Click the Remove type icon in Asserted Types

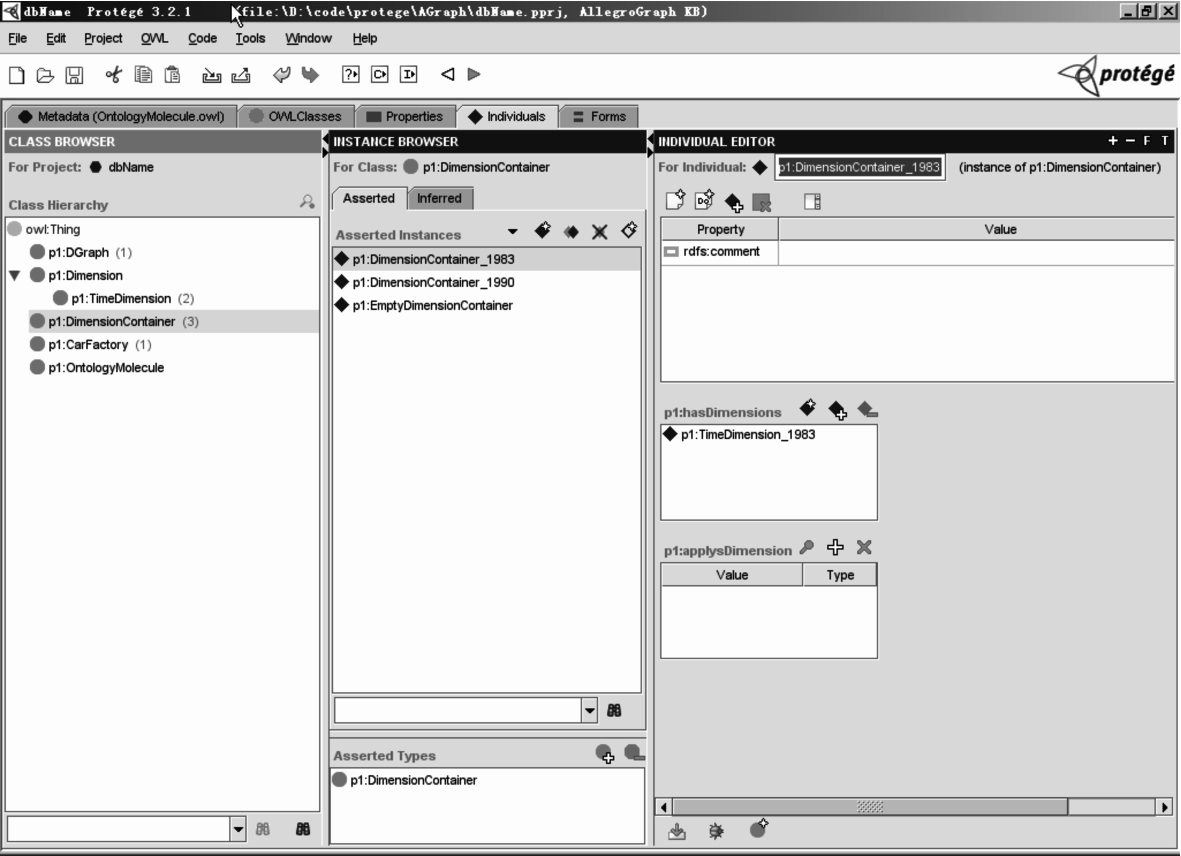(x=634, y=752)
